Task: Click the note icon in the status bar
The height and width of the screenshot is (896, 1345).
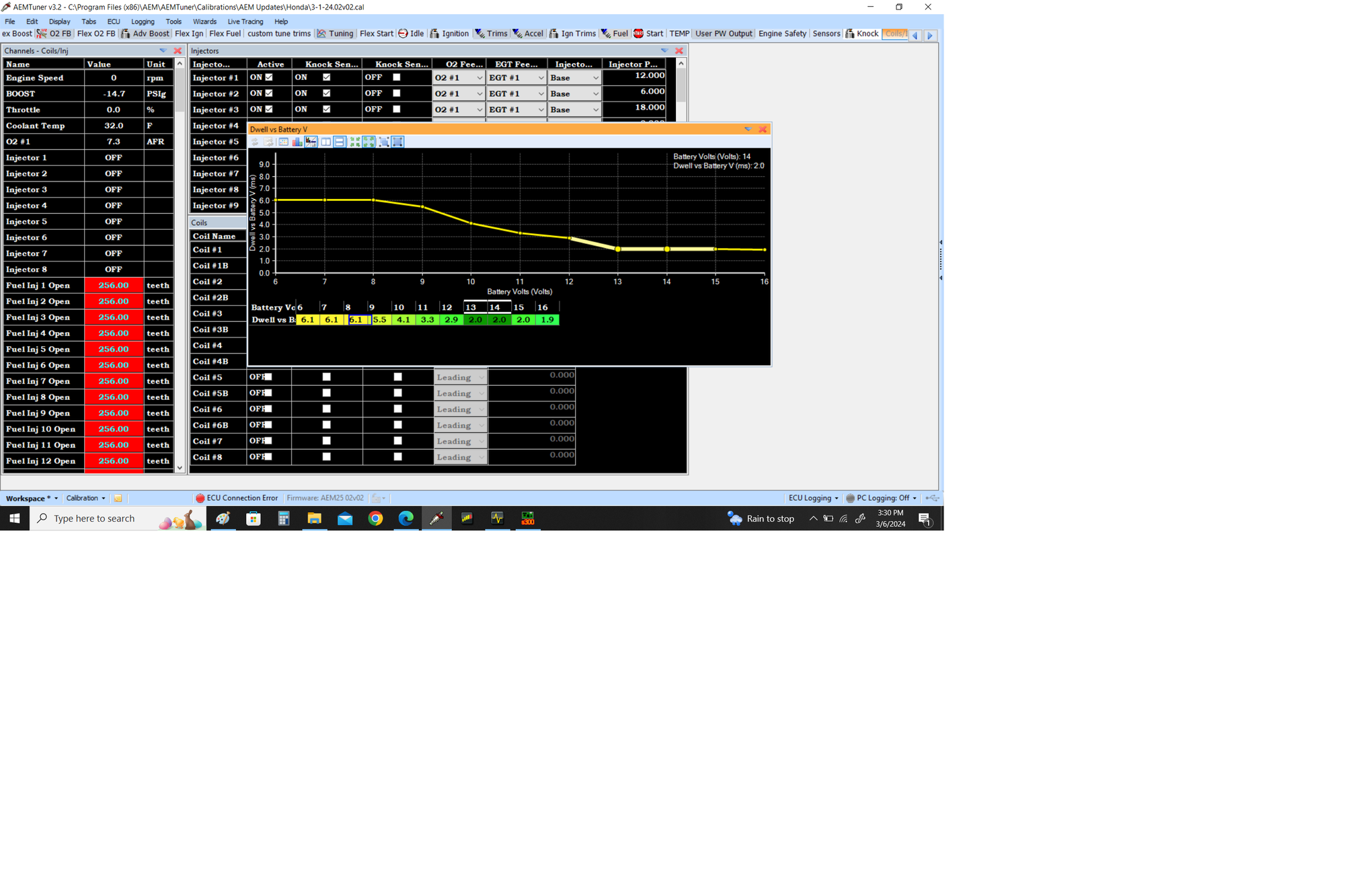Action: [x=118, y=498]
